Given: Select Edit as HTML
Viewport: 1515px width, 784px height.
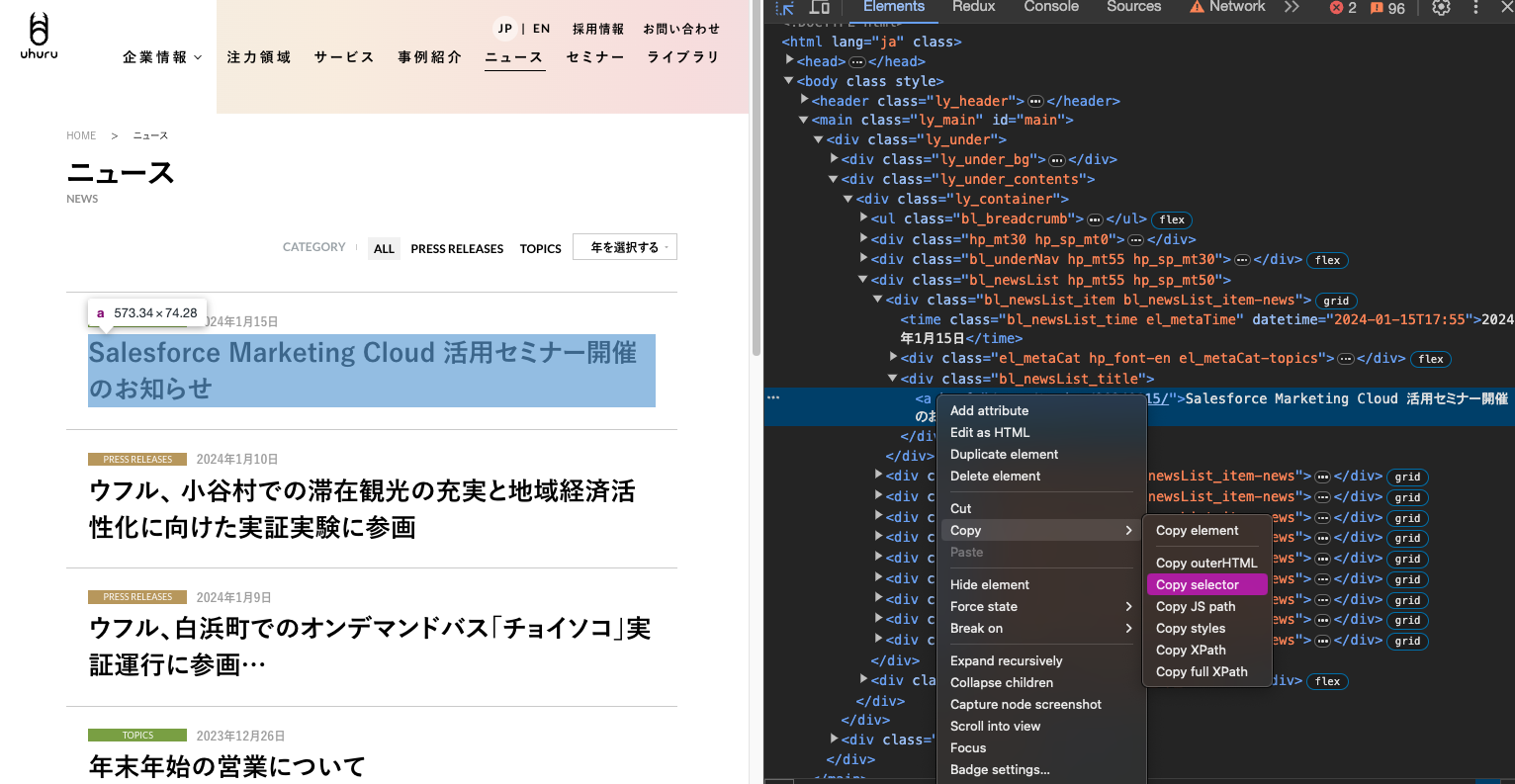Looking at the screenshot, I should click(x=1041, y=432).
